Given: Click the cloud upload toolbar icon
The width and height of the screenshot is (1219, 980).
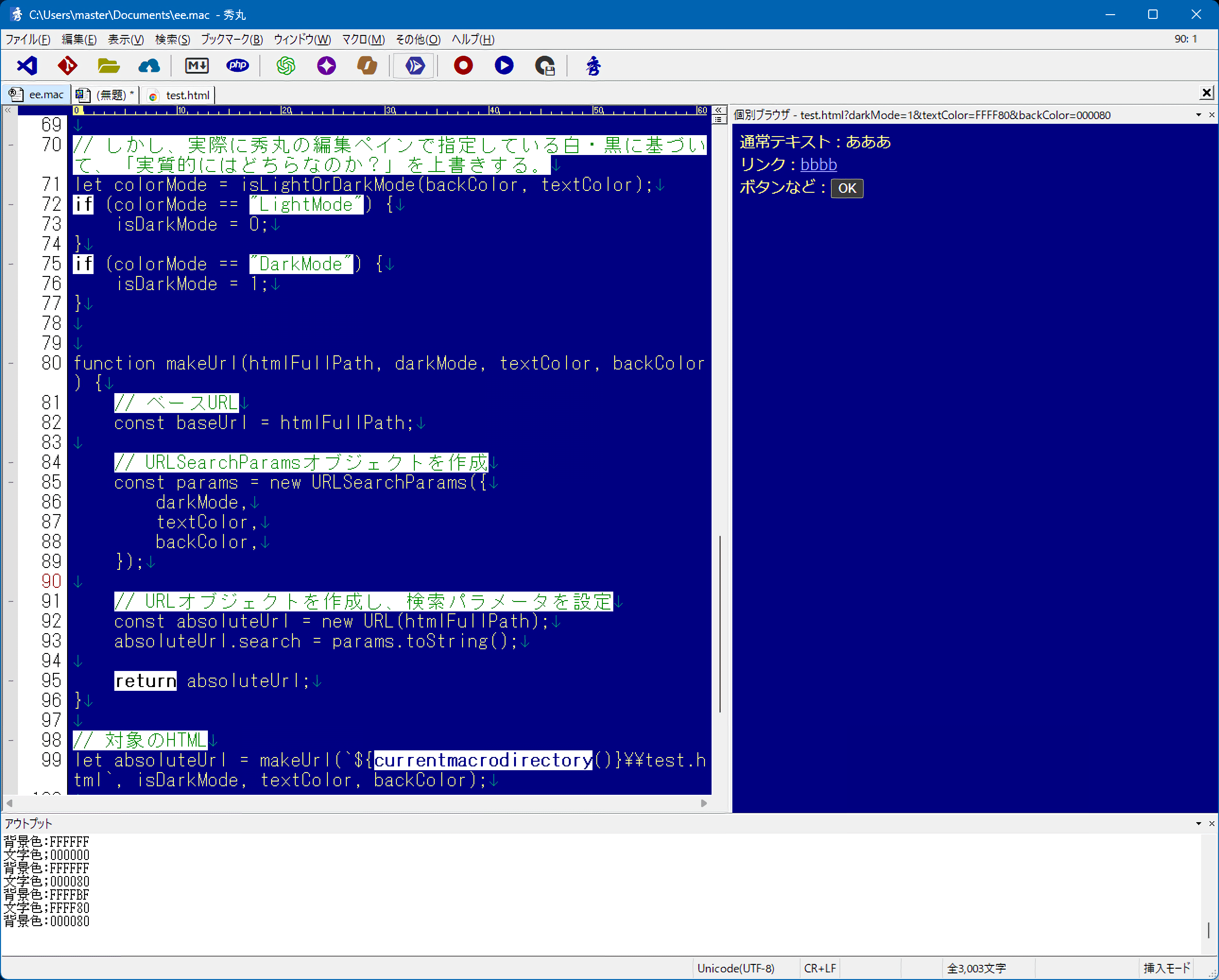Looking at the screenshot, I should click(x=149, y=66).
